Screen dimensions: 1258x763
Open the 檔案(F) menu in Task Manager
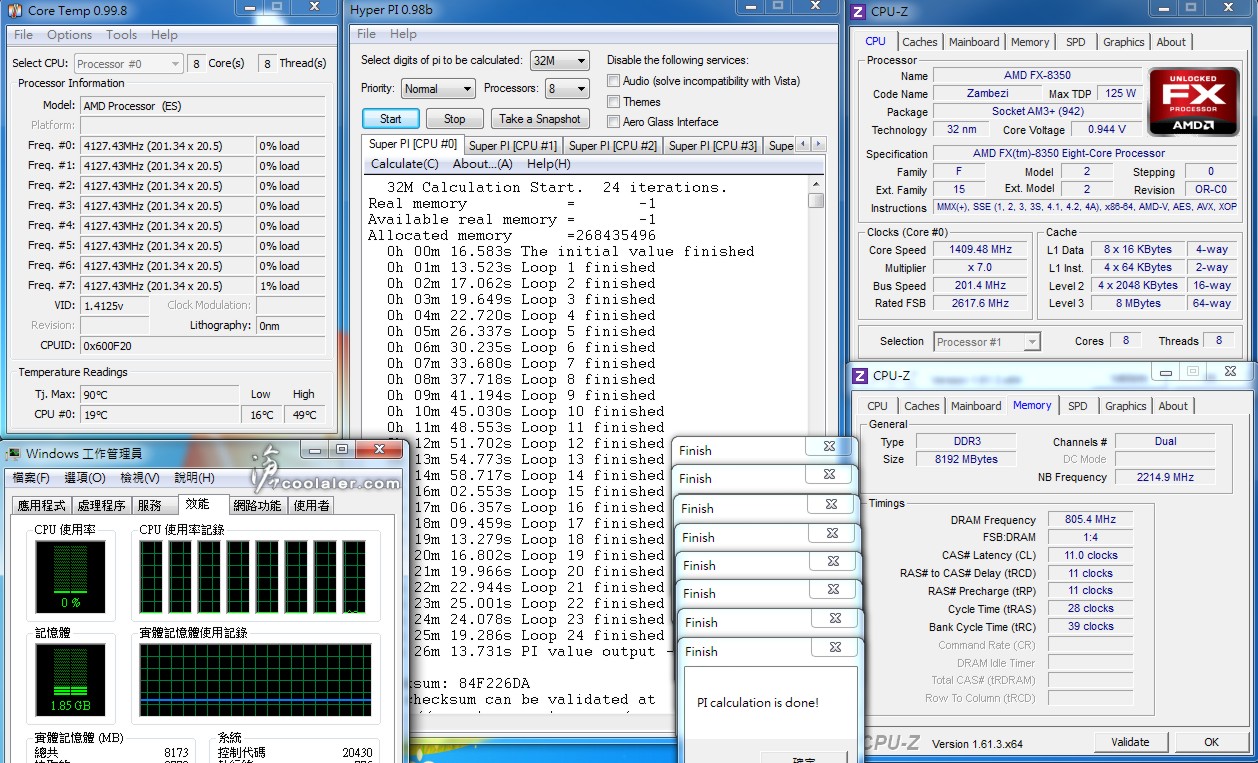point(30,478)
